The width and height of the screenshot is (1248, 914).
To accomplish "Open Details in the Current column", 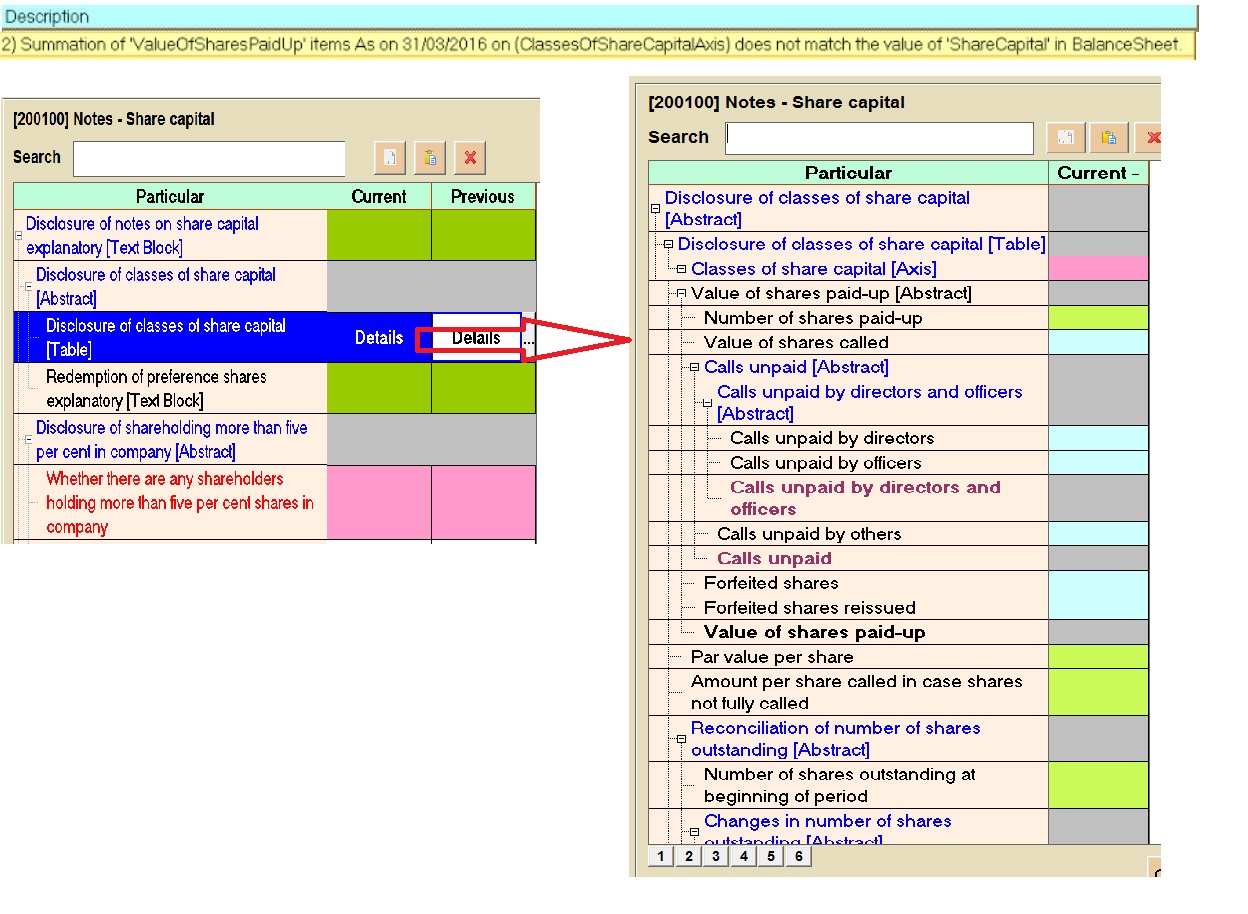I will [x=379, y=338].
